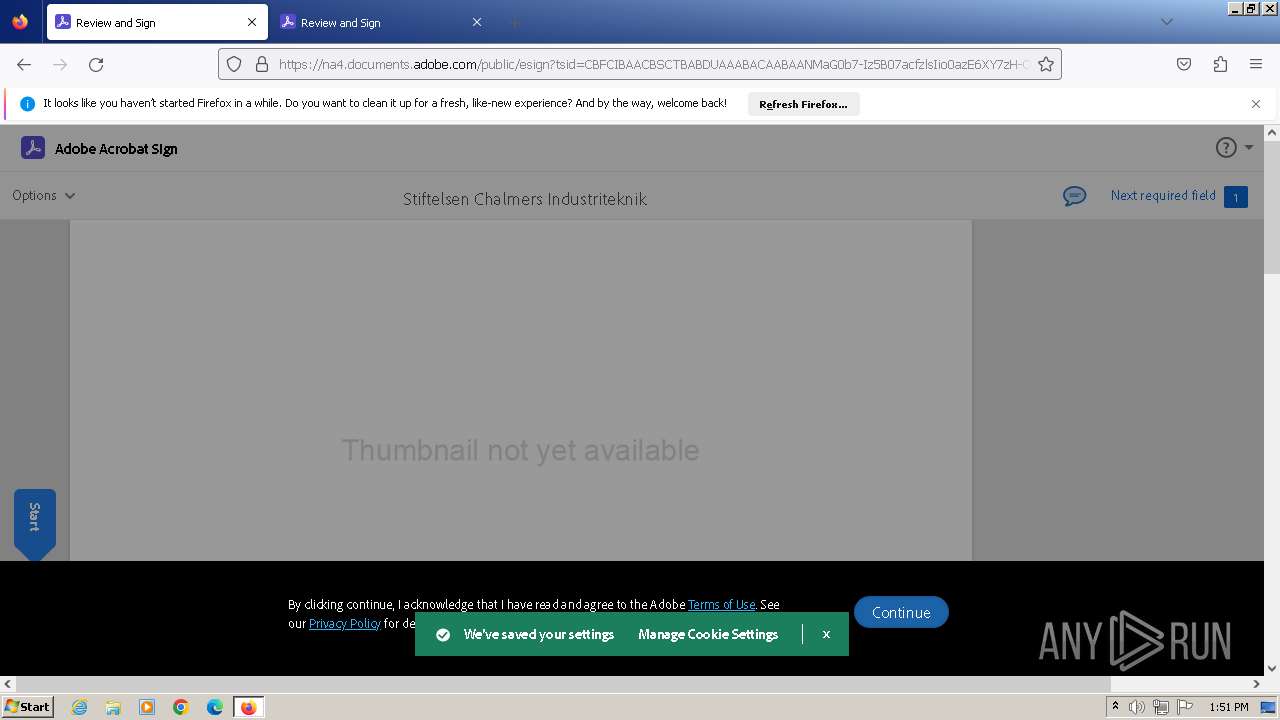
Task: Open network tray icon
Action: click(1161, 707)
